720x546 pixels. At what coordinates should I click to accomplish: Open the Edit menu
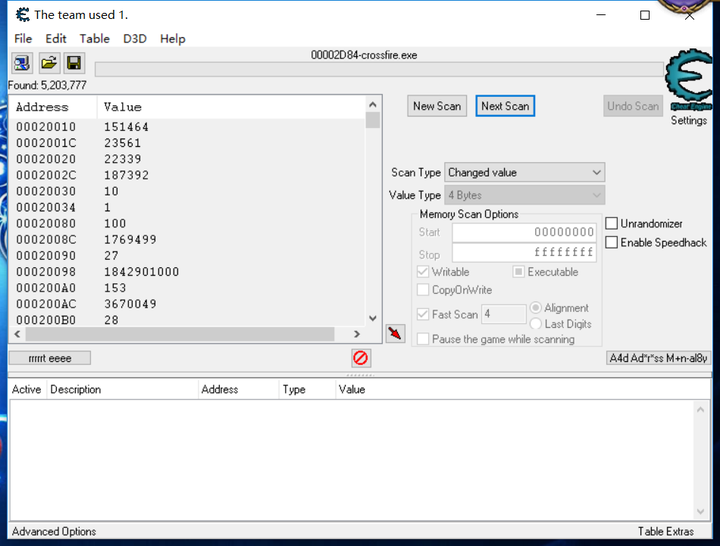pos(56,39)
